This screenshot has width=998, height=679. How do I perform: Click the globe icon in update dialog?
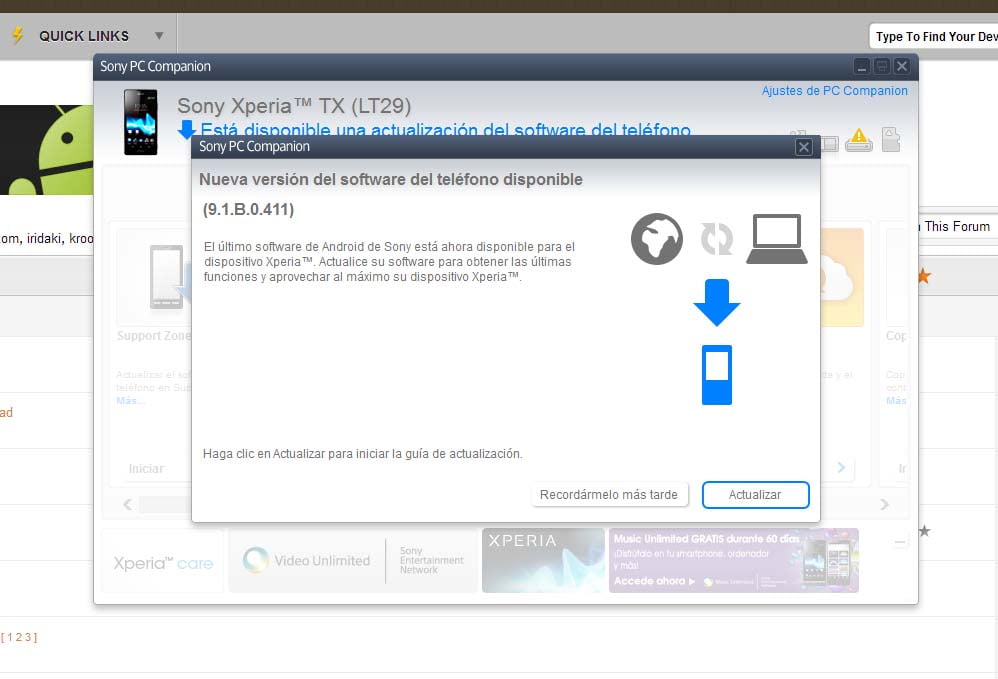click(x=656, y=239)
